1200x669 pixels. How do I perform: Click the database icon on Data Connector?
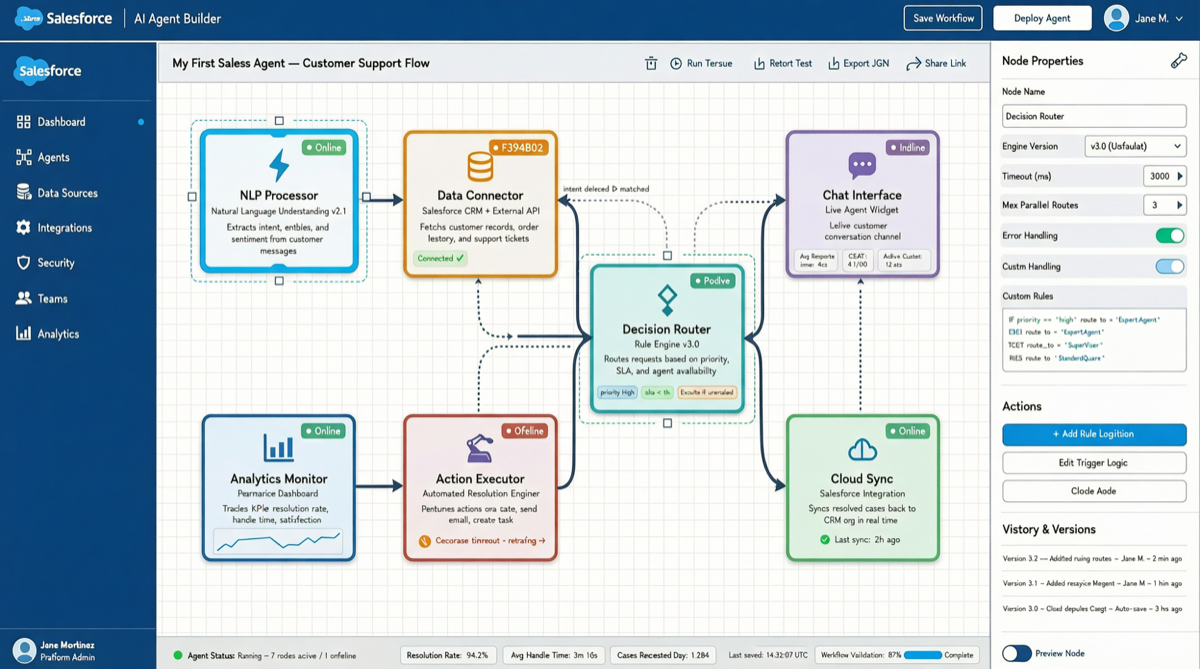click(480, 167)
